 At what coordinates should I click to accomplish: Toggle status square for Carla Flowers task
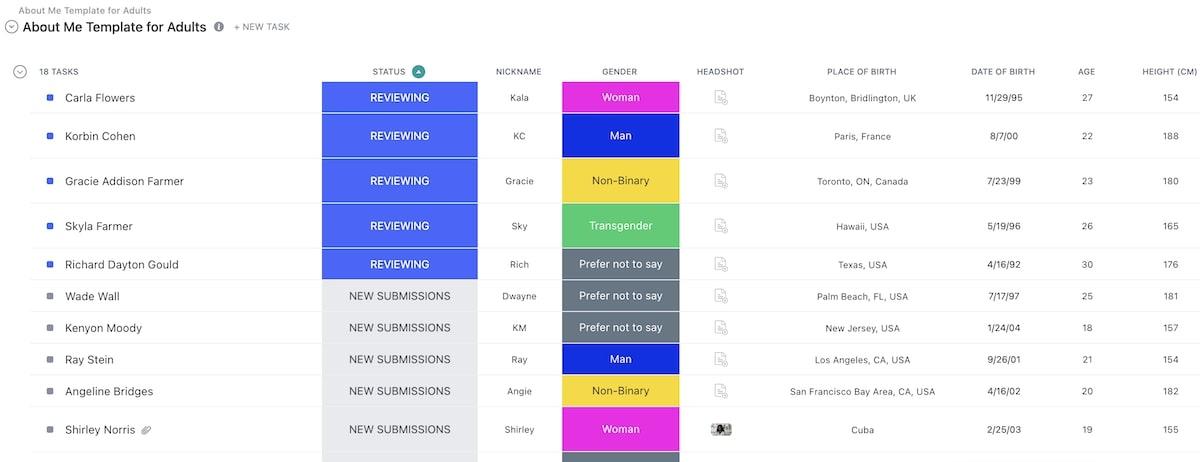(50, 98)
